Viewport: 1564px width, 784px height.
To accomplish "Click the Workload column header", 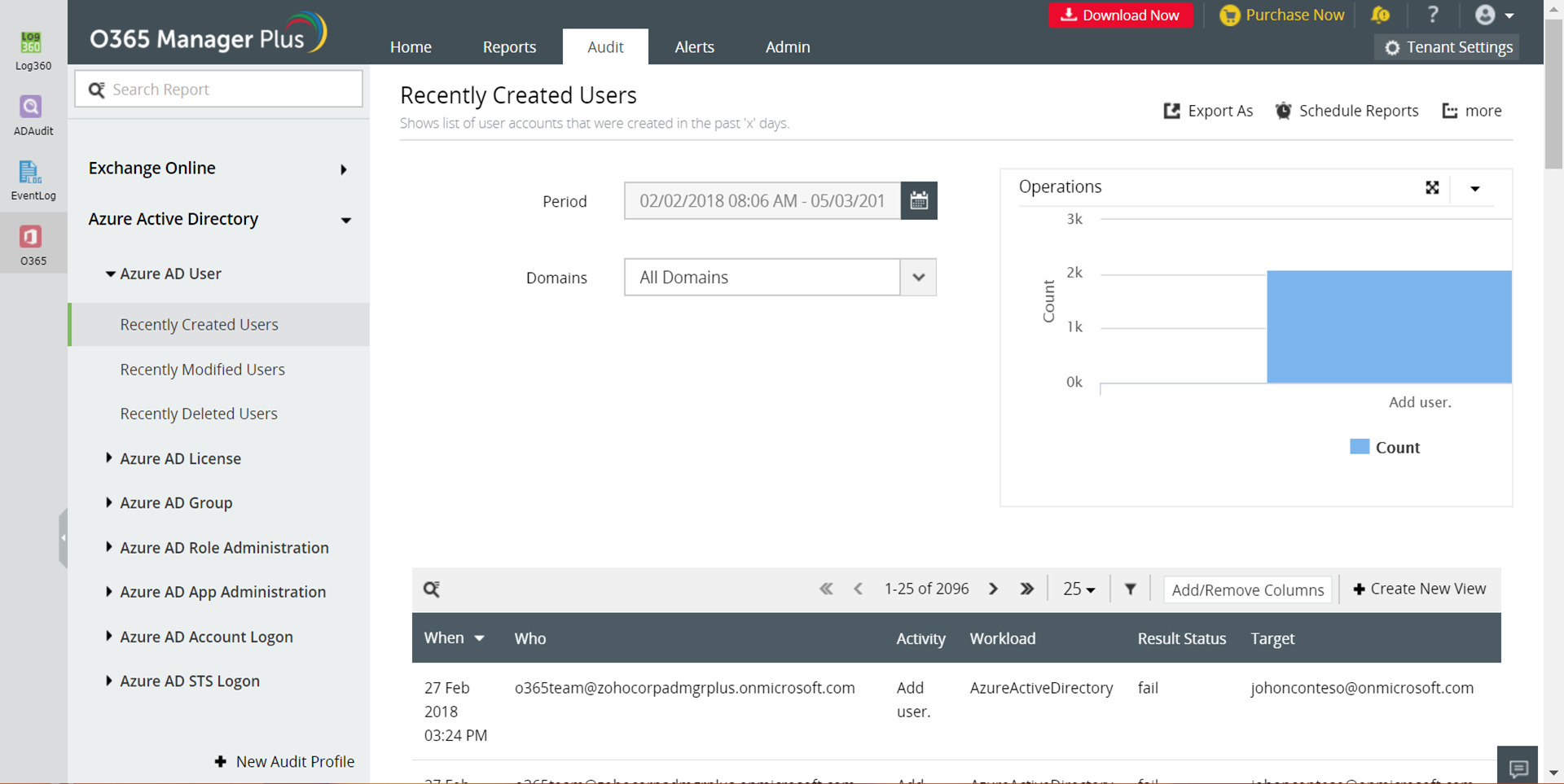I will 1003,638.
